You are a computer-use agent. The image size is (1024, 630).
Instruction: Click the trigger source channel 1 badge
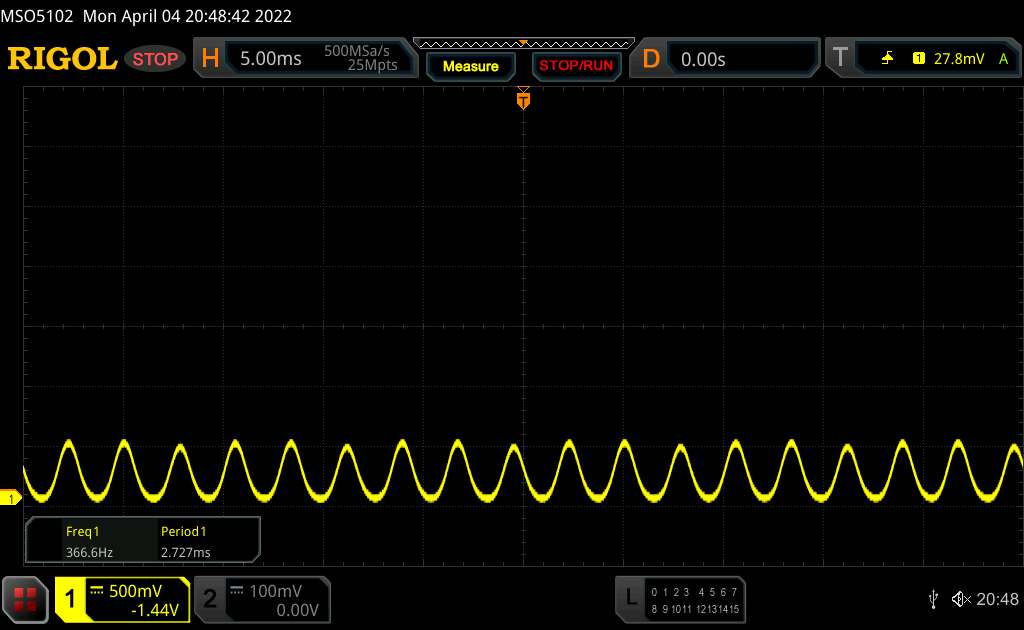[x=918, y=59]
